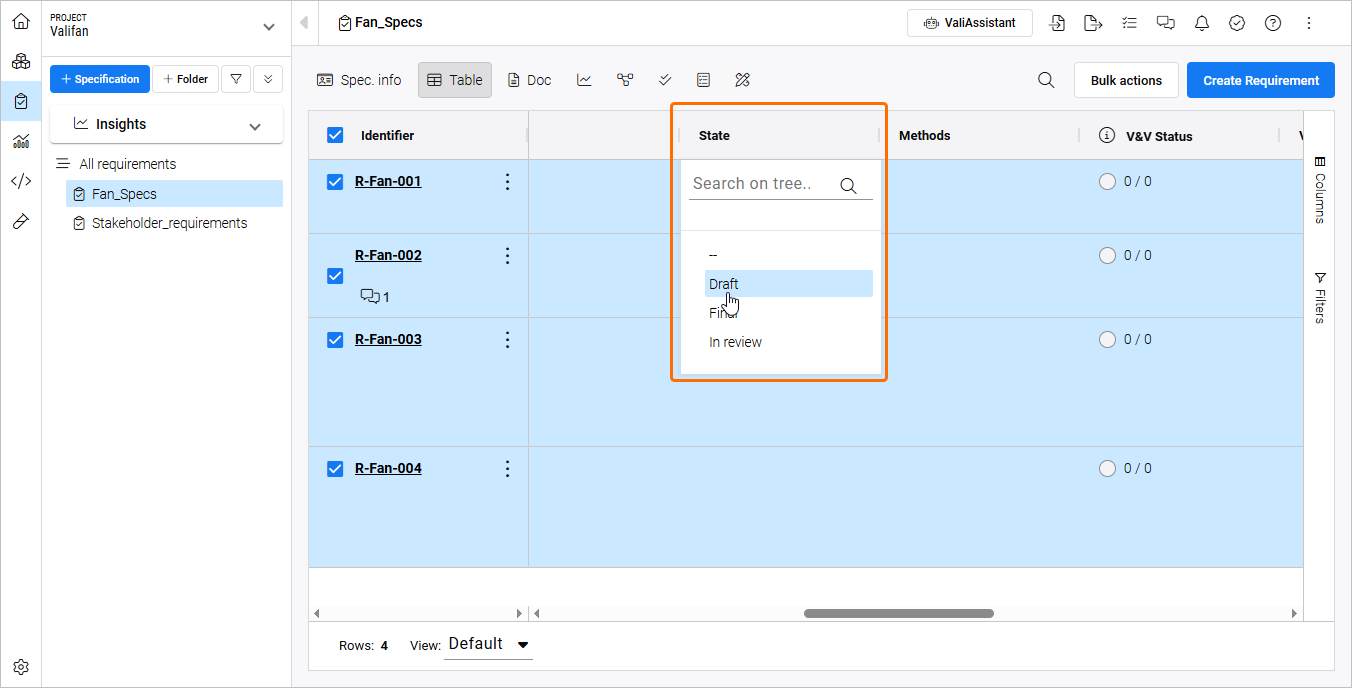
Task: Click the notifications bell icon
Action: coord(1202,23)
